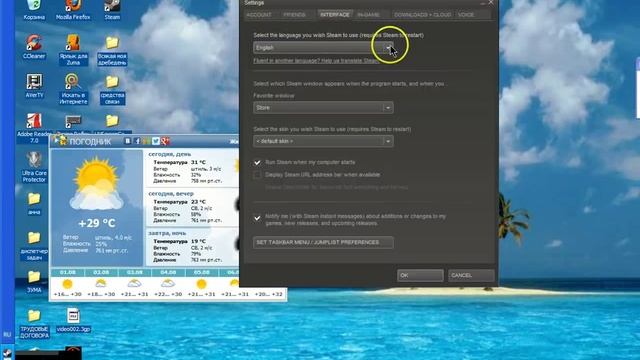Viewport: 640px width, 360px height.
Task: Open the ЗУМА folder on desktop
Action: [34, 282]
